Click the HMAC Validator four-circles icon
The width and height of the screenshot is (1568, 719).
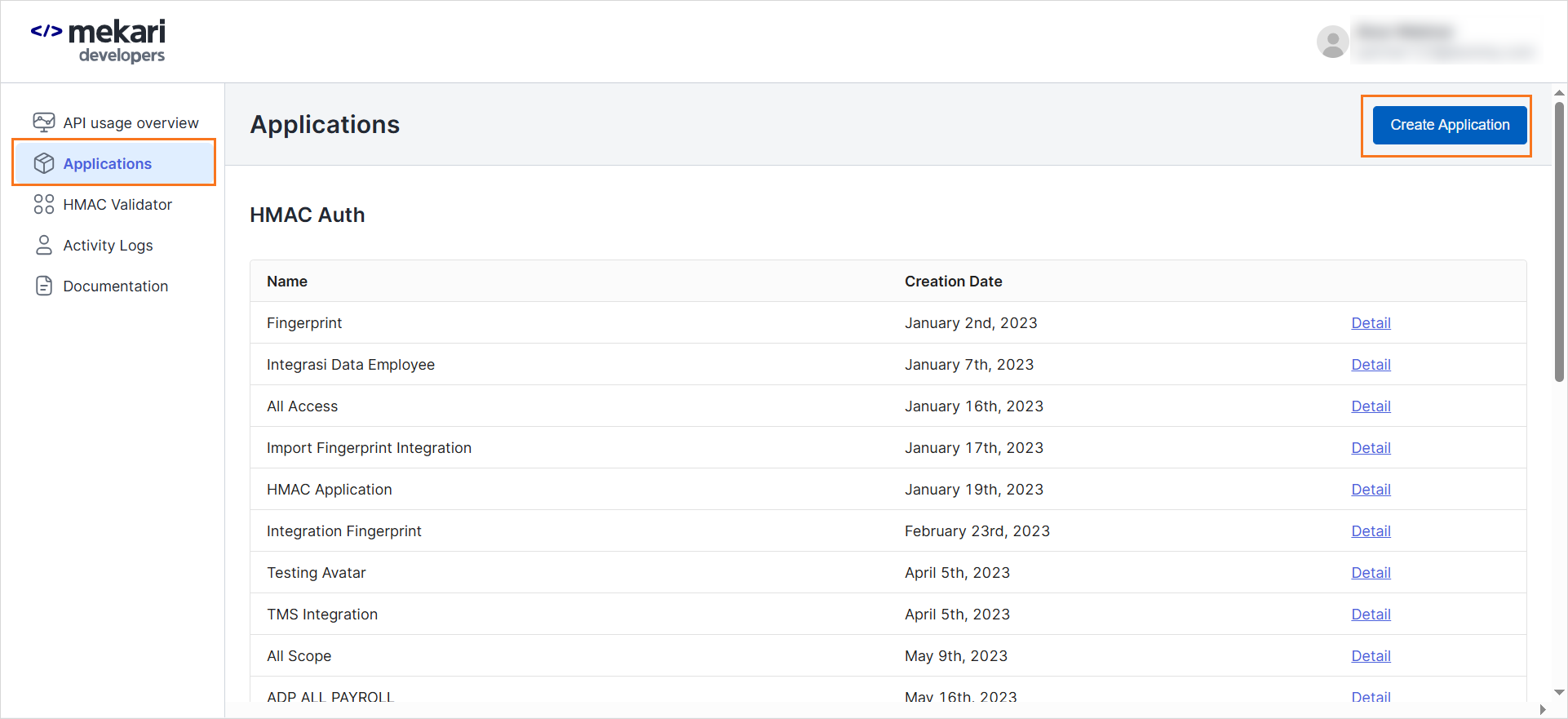[x=43, y=204]
